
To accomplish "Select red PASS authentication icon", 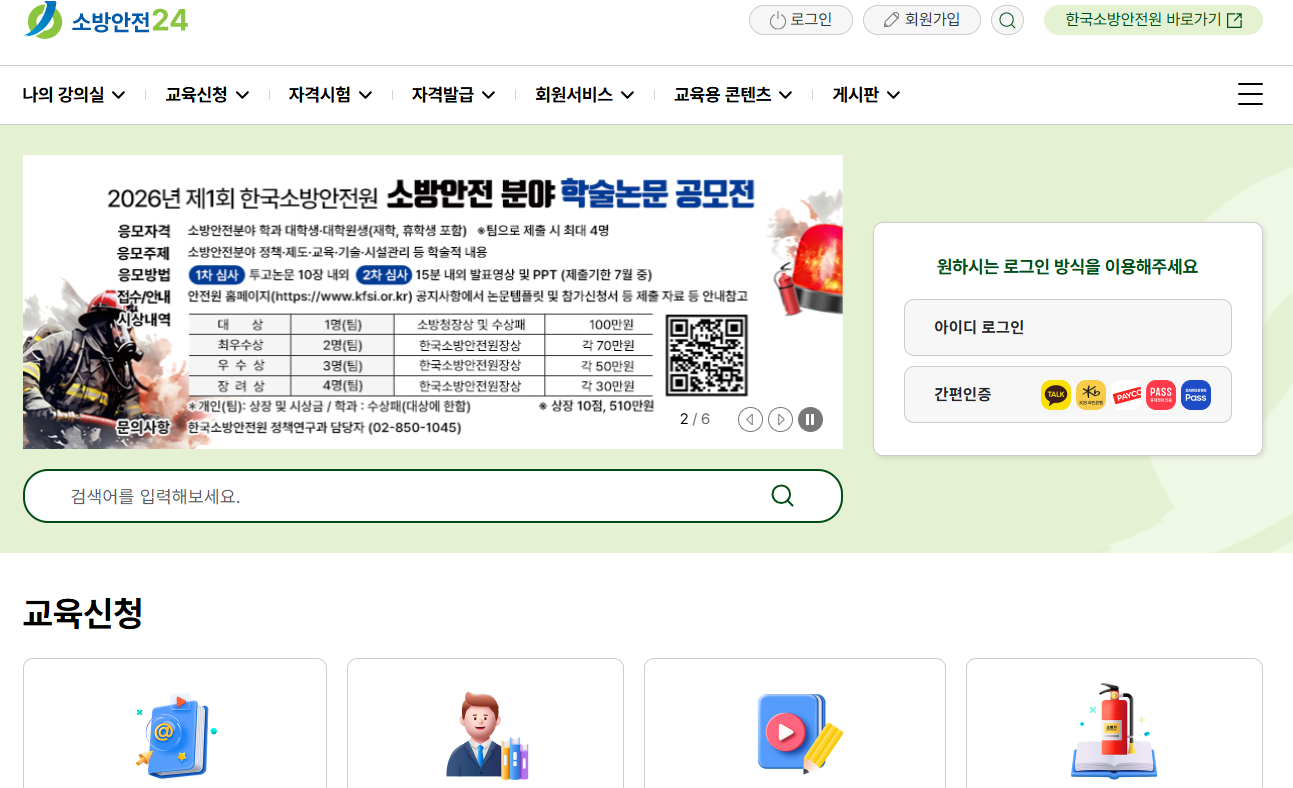I will (x=1160, y=395).
